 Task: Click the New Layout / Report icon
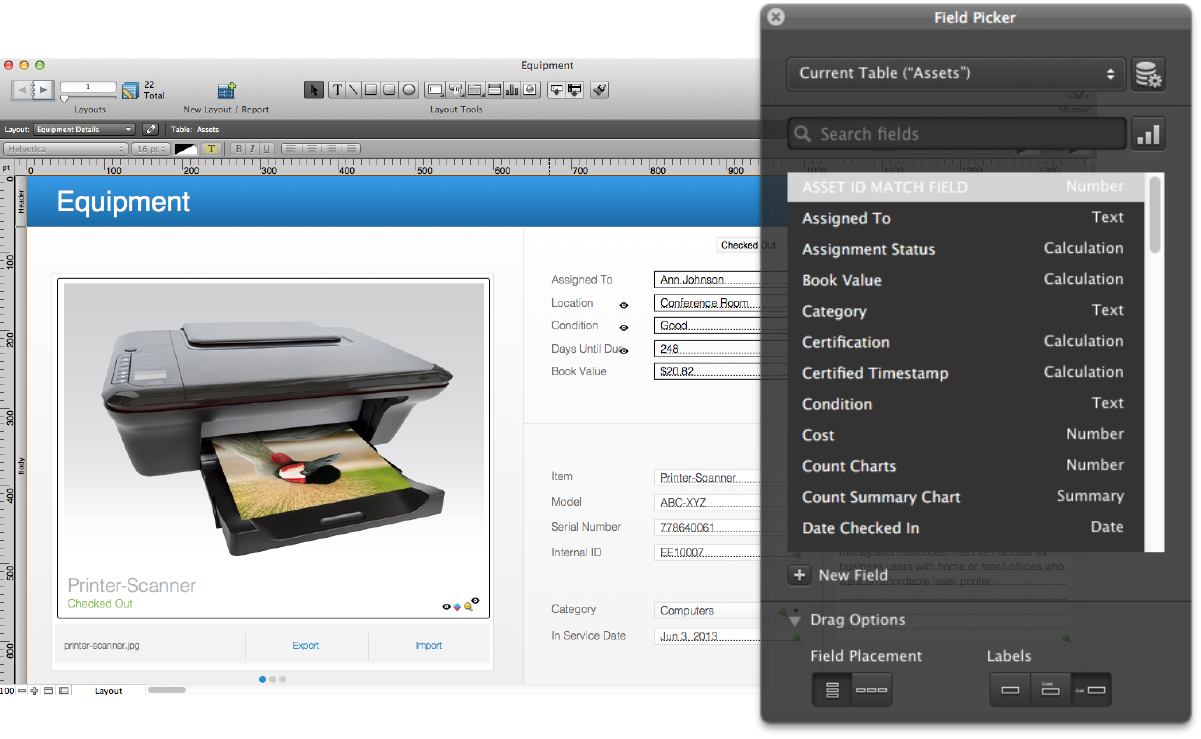[226, 91]
